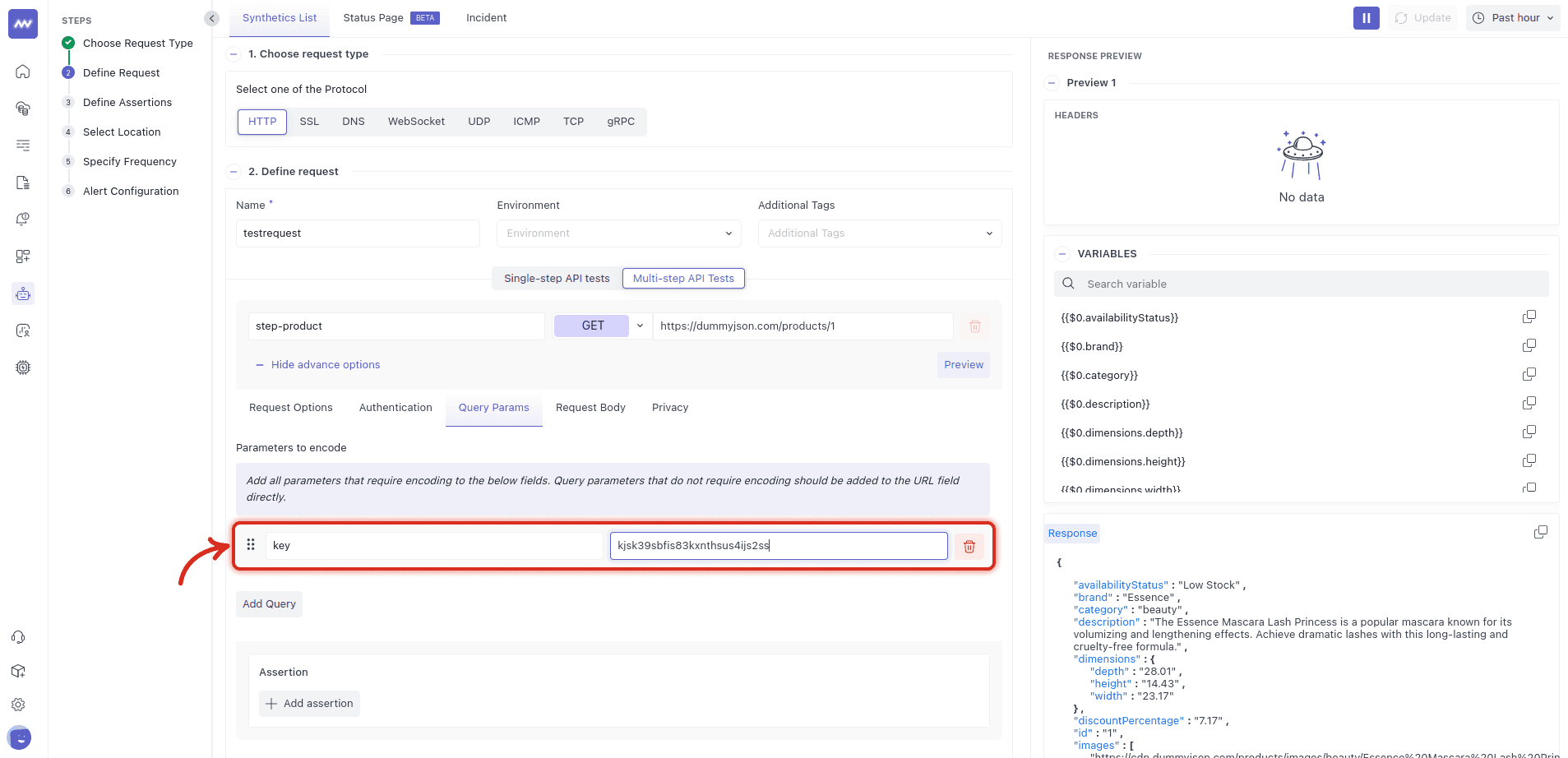Image resolution: width=1568 pixels, height=758 pixels.
Task: Click the Add Query button
Action: (x=269, y=604)
